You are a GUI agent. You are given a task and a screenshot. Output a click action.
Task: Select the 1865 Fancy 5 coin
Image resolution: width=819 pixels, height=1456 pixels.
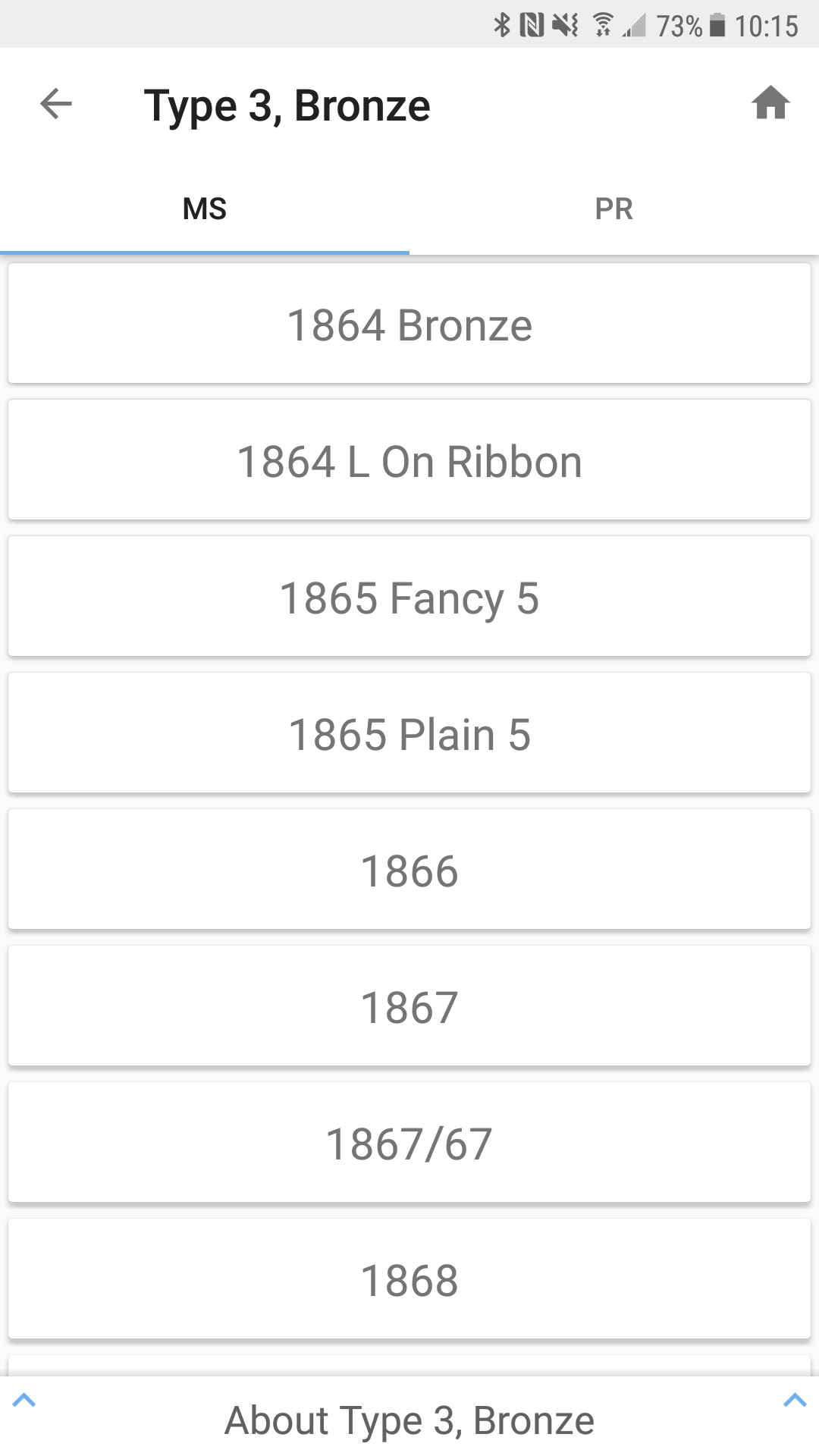(409, 598)
